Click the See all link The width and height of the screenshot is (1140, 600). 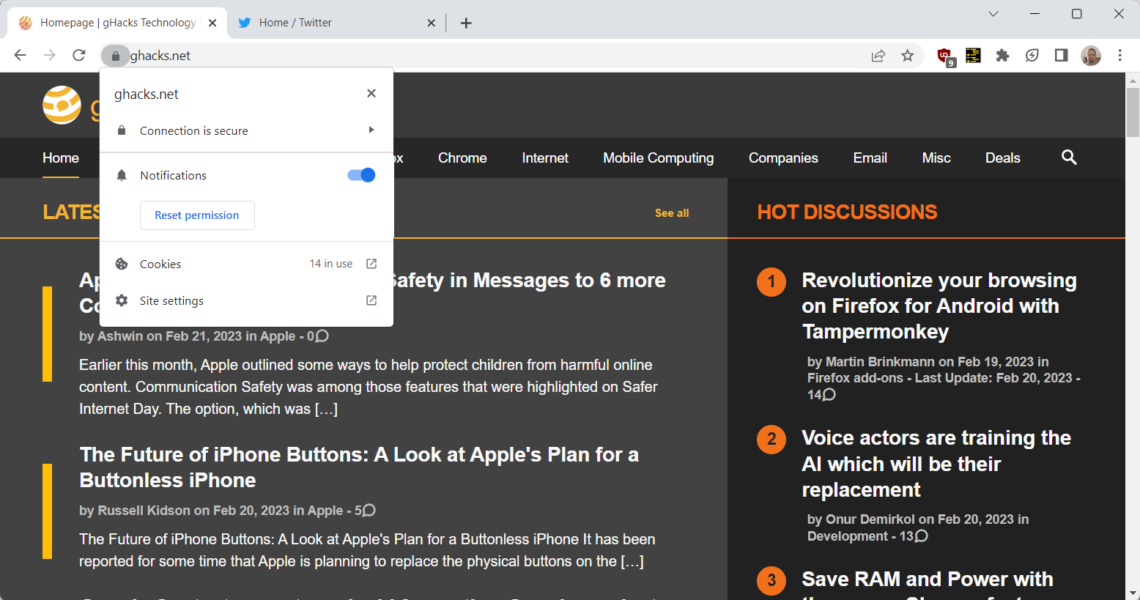point(671,213)
